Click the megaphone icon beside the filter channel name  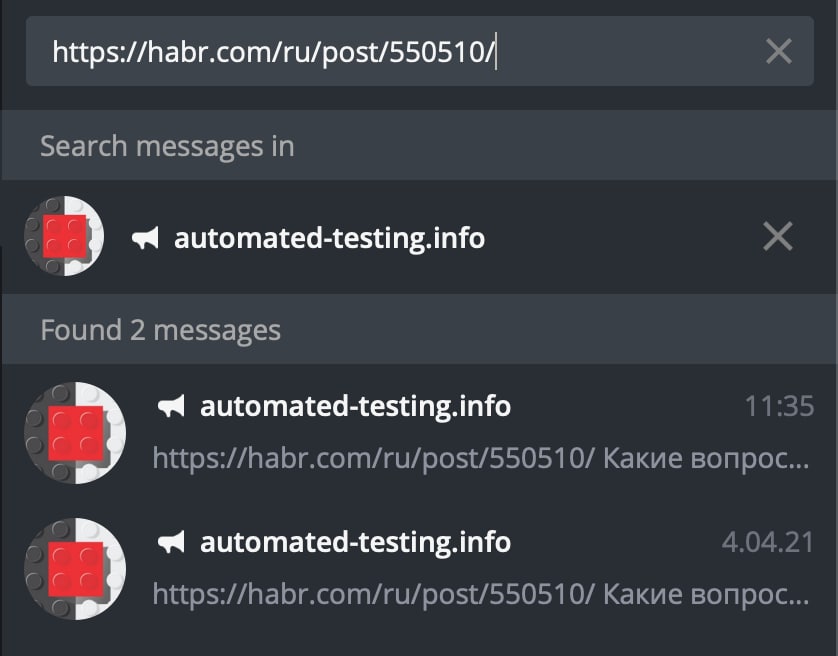(145, 238)
